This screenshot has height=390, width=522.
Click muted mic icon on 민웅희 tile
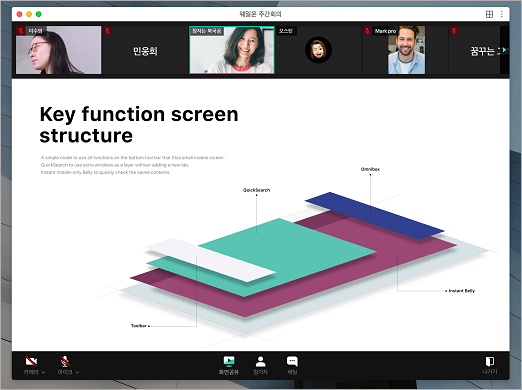click(108, 31)
